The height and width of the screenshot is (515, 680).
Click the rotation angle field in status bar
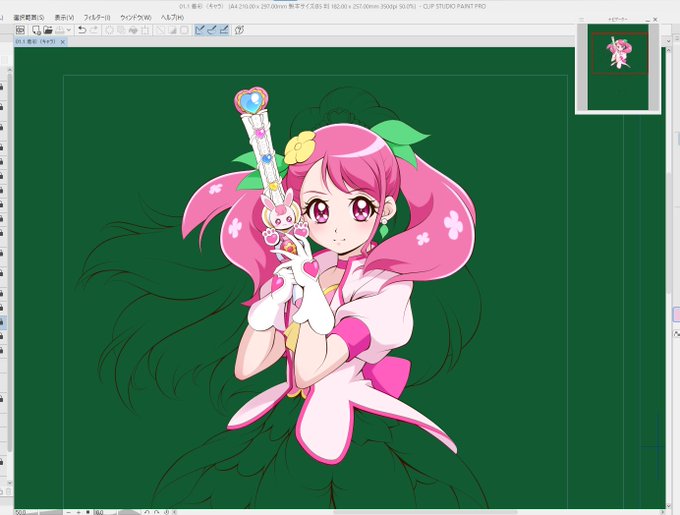[x=99, y=512]
